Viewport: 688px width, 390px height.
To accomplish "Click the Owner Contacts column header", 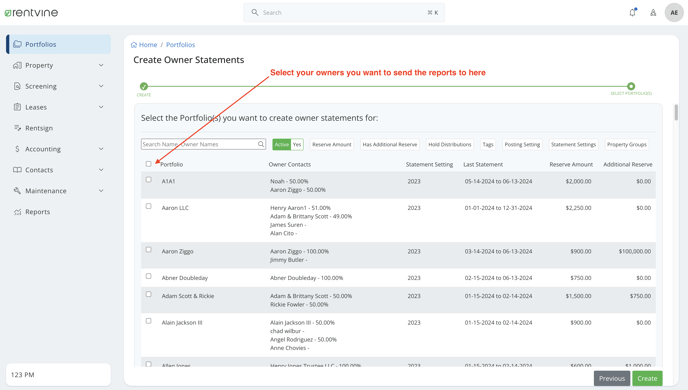I will (x=290, y=164).
